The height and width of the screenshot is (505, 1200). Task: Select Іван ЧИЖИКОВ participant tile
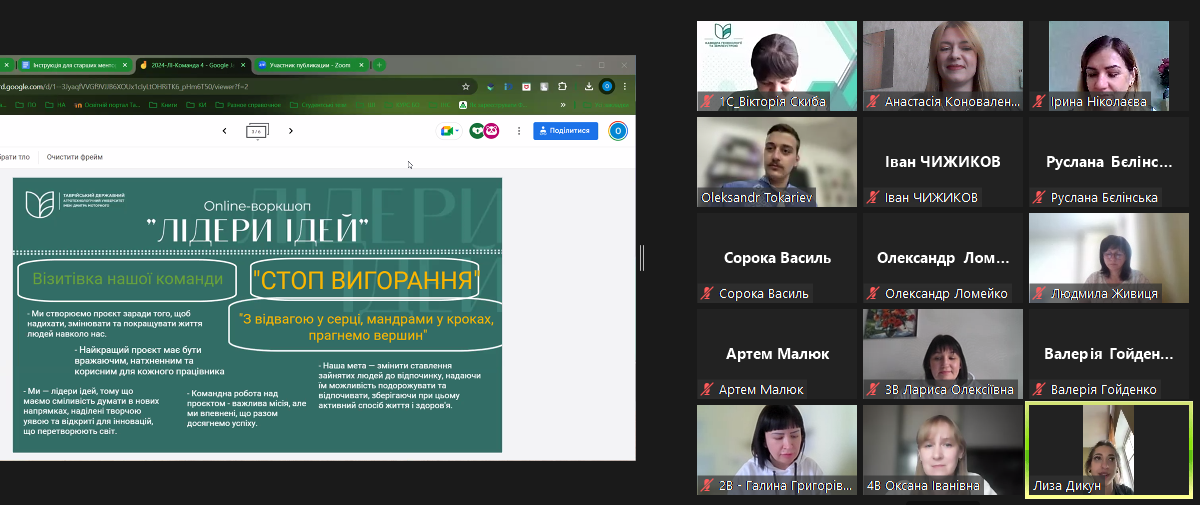click(943, 162)
